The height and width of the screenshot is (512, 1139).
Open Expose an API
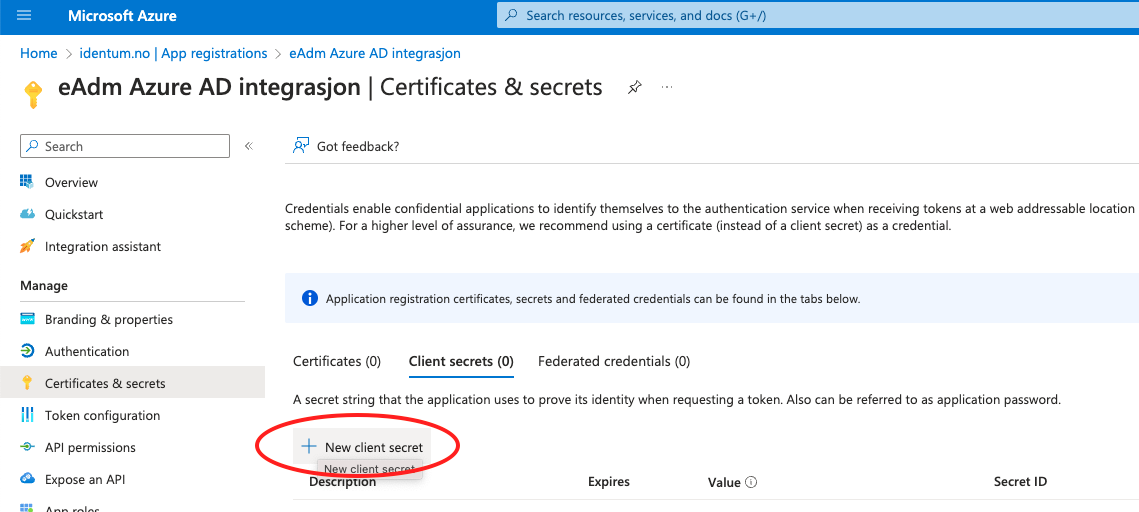point(84,479)
